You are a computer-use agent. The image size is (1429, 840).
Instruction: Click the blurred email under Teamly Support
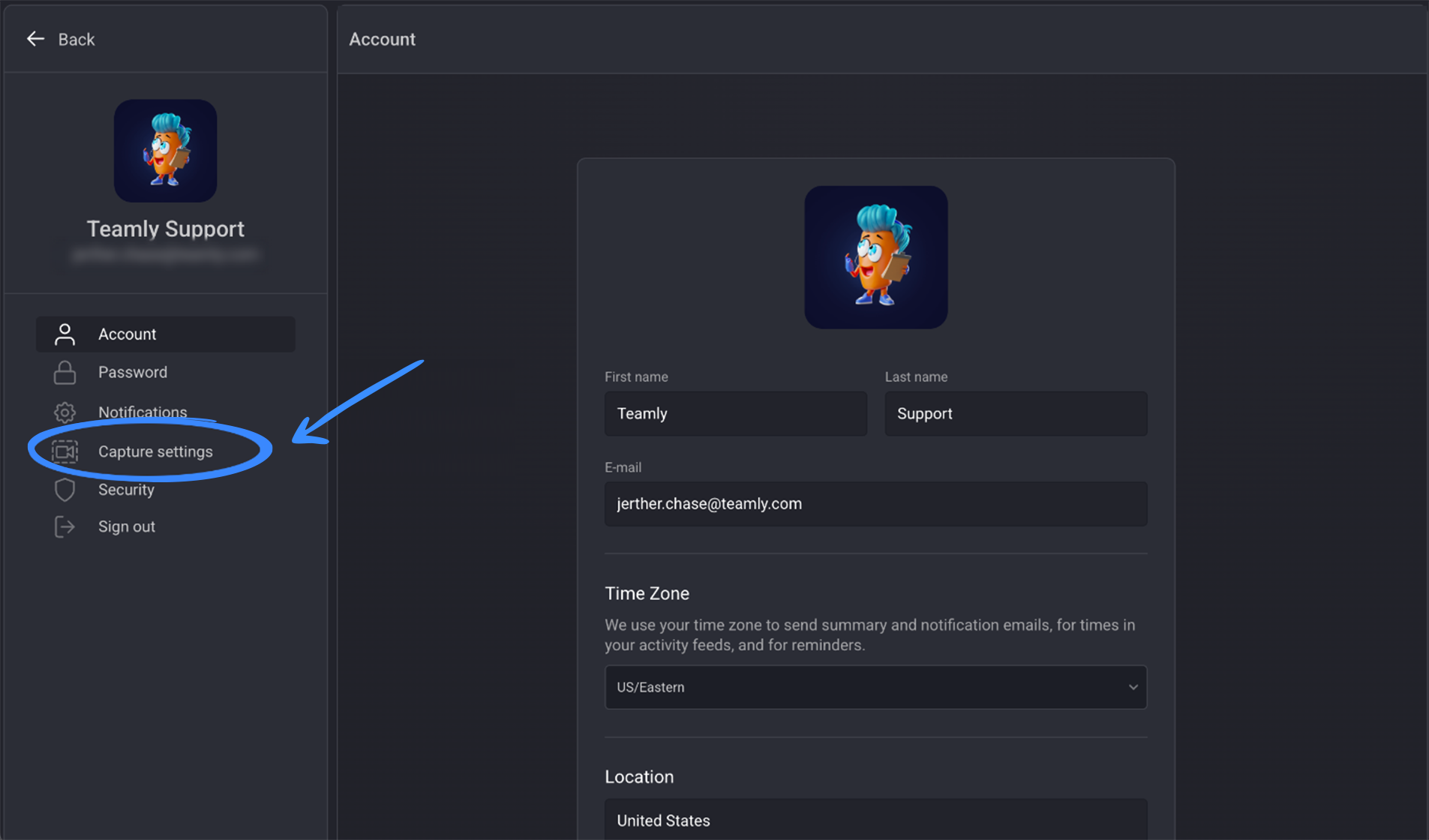166,255
